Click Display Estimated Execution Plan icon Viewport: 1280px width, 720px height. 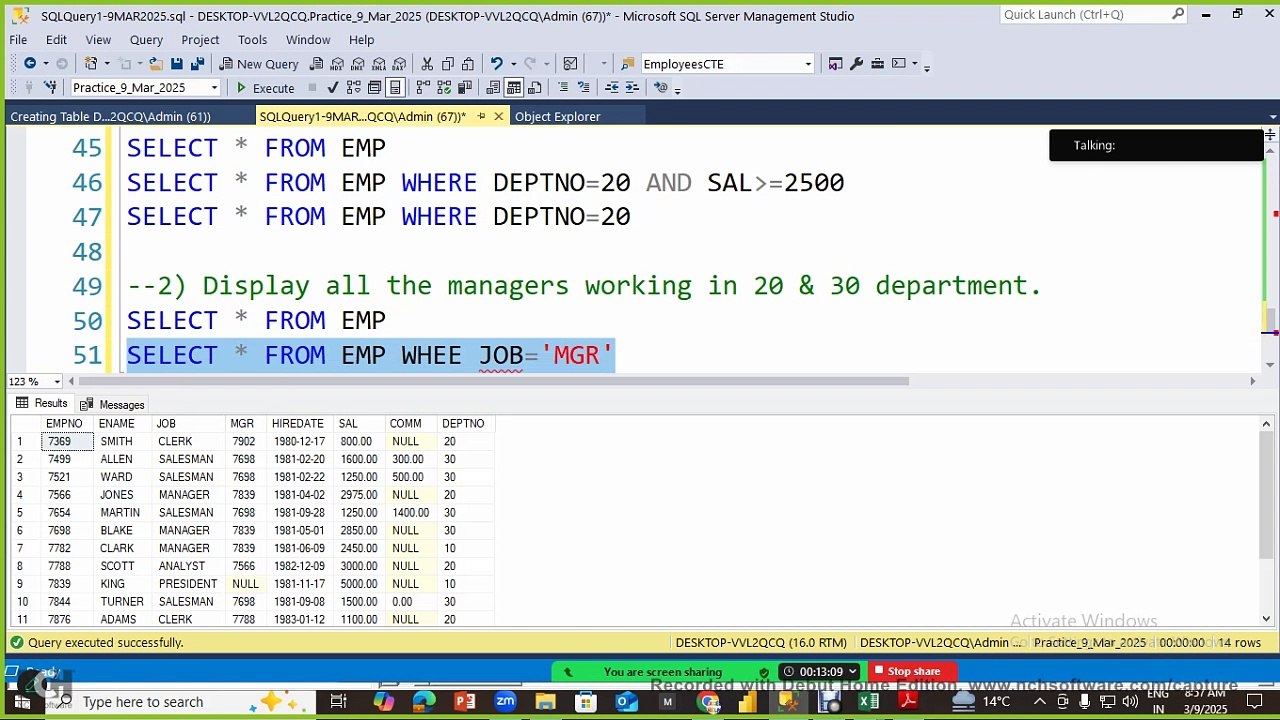353,87
